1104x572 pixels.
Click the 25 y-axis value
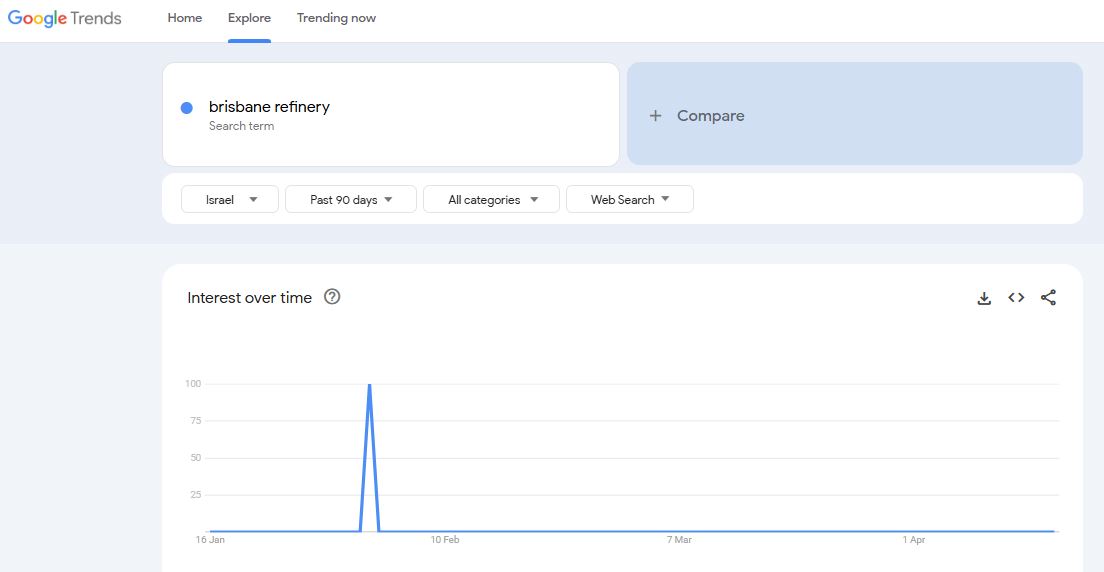point(196,495)
